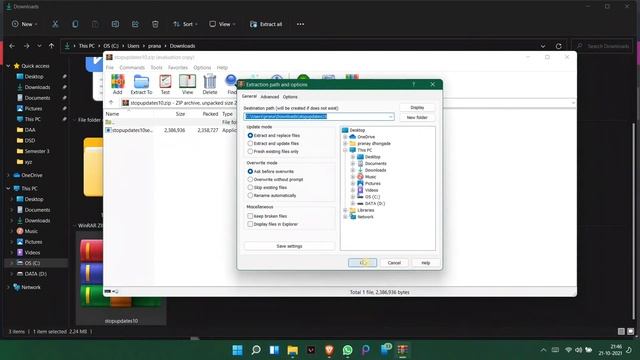Image resolution: width=640 pixels, height=360 pixels.
Task: Select Pictures in Quick access sidebar
Action: click(x=33, y=109)
